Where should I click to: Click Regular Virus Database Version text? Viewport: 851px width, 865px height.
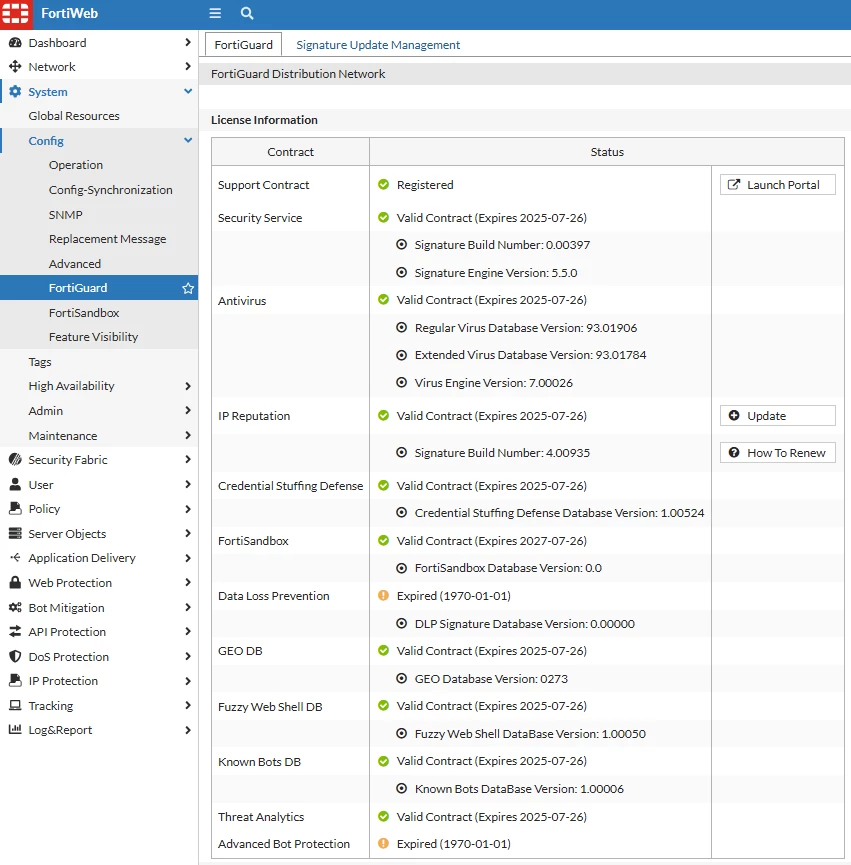[x=526, y=328]
